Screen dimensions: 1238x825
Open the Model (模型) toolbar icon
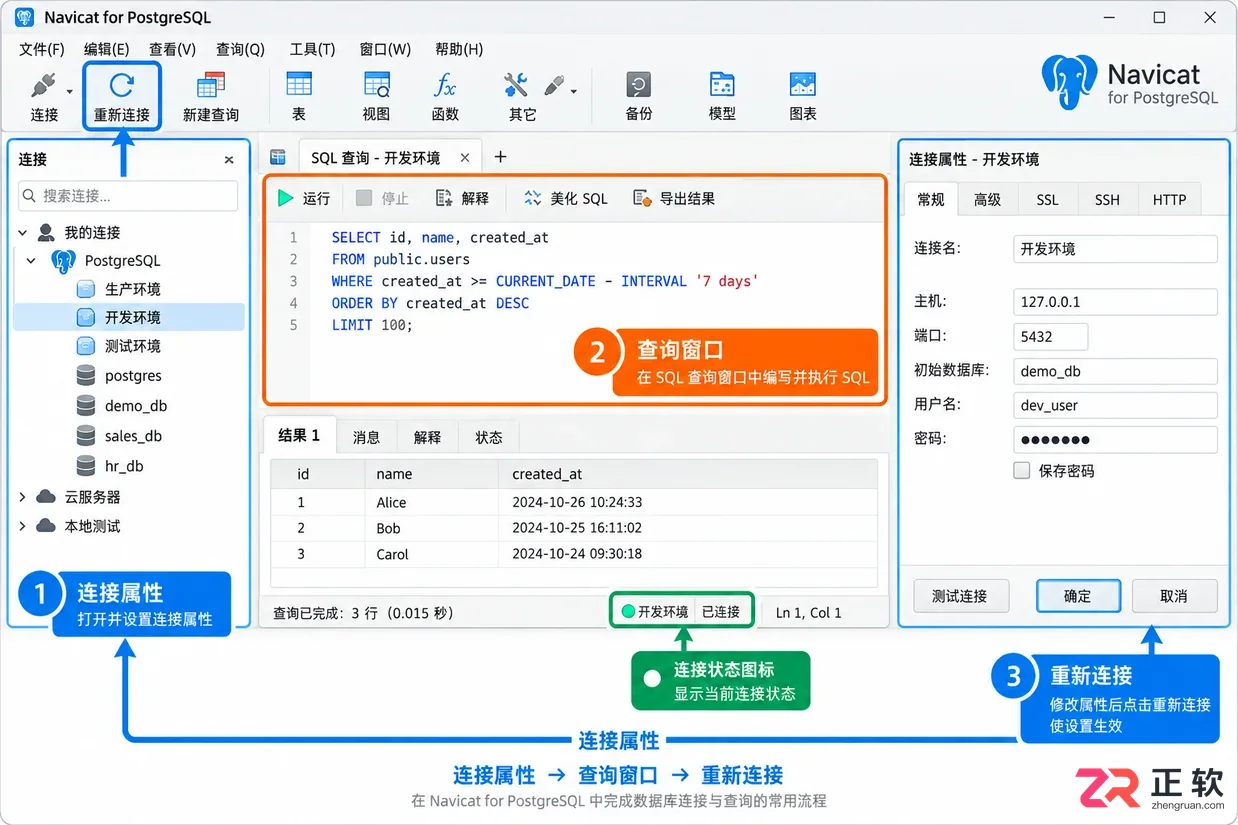point(722,84)
